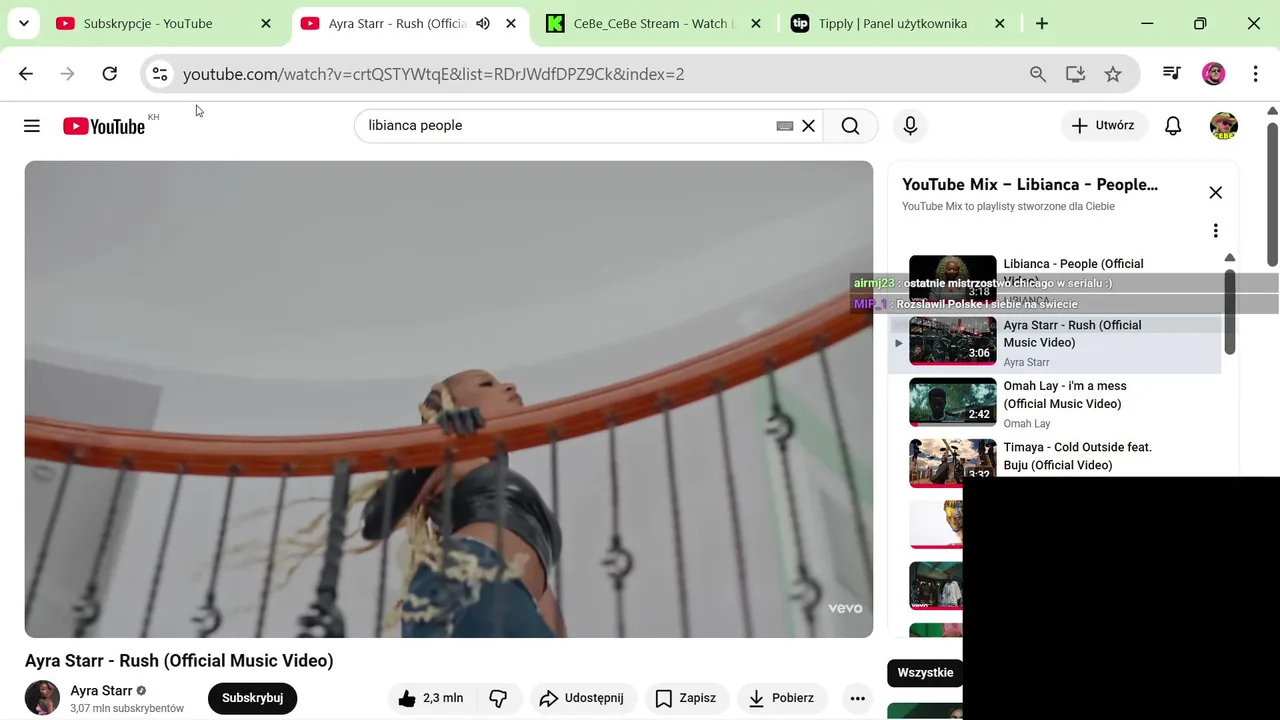Collapse playlist using small up arrow
The width and height of the screenshot is (1280, 720).
tap(1230, 258)
